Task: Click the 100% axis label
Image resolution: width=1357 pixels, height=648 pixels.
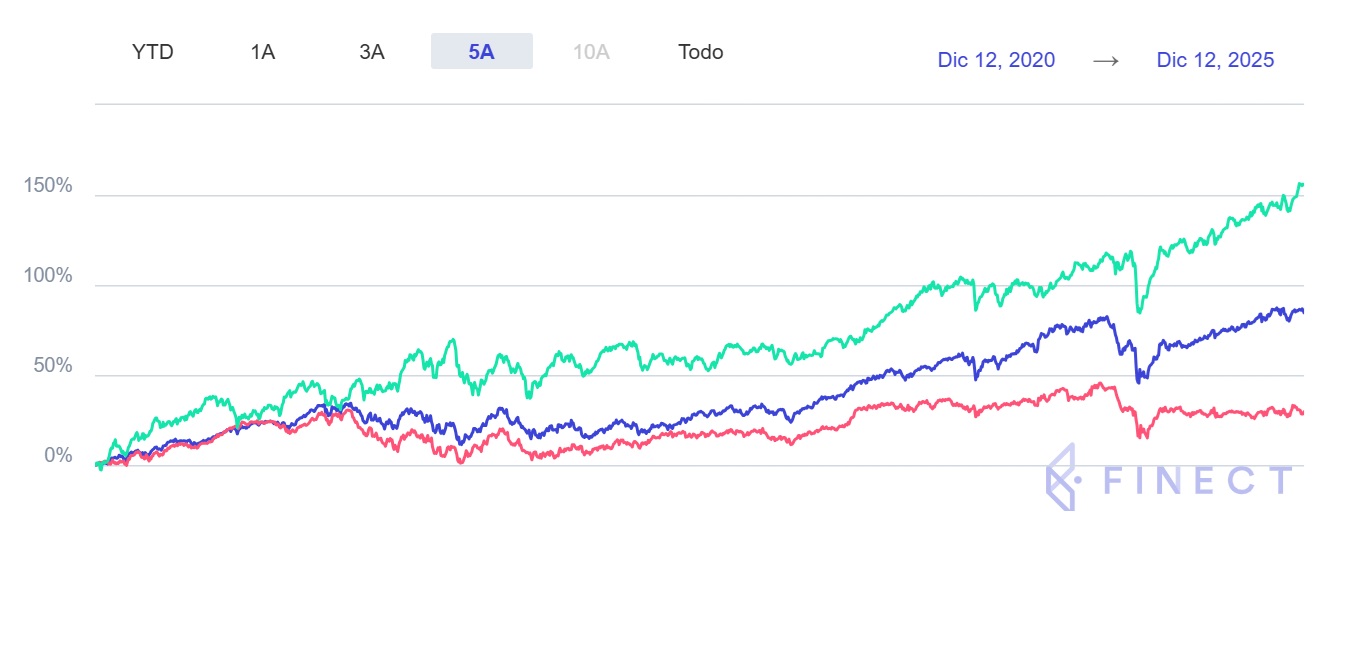Action: click(x=48, y=276)
